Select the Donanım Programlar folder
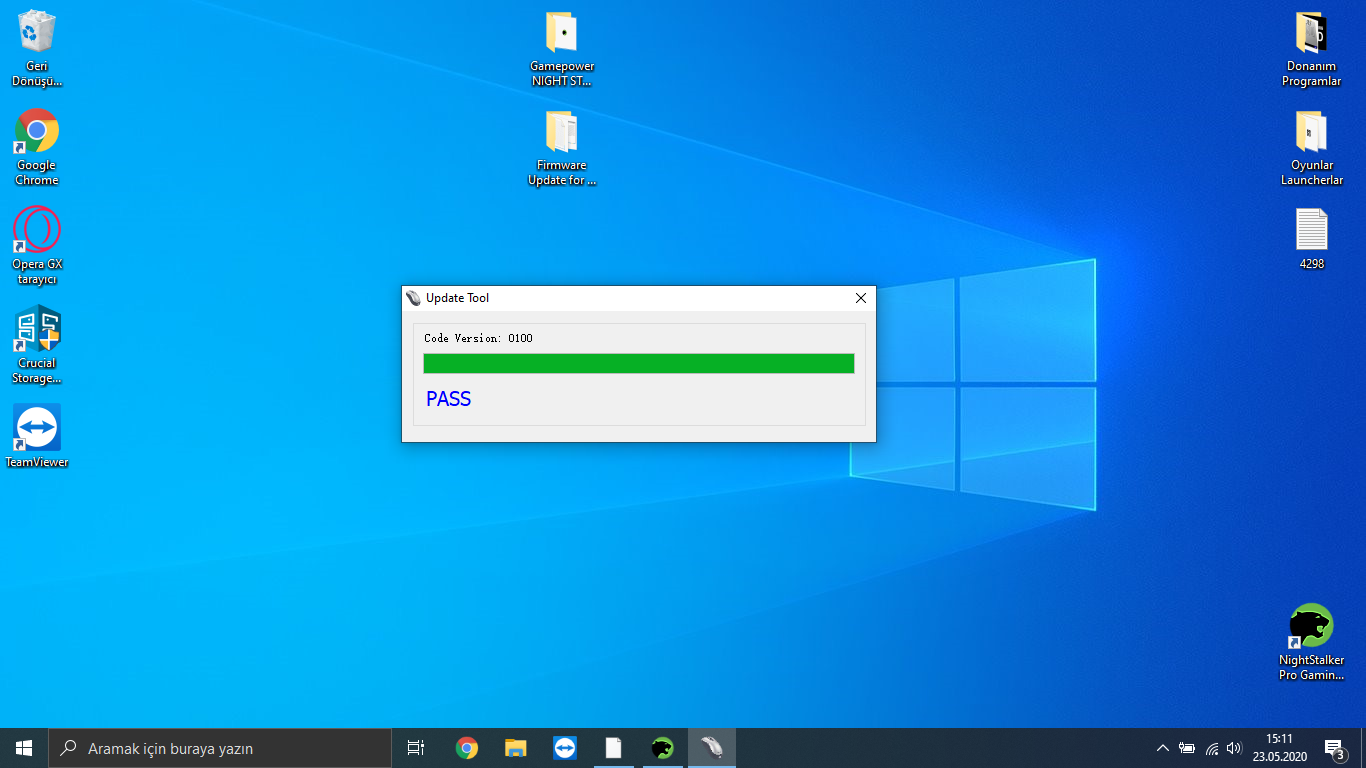The height and width of the screenshot is (768, 1366). click(1311, 48)
